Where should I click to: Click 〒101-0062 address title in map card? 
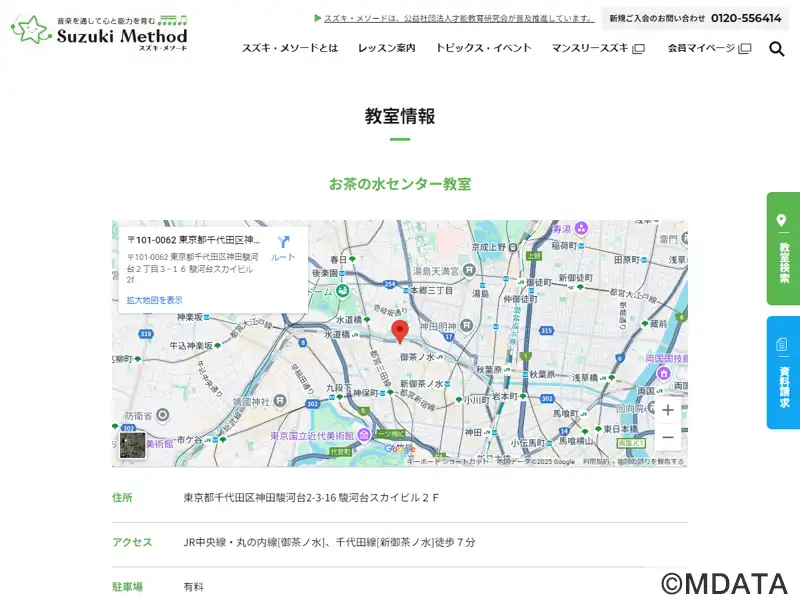(x=194, y=240)
